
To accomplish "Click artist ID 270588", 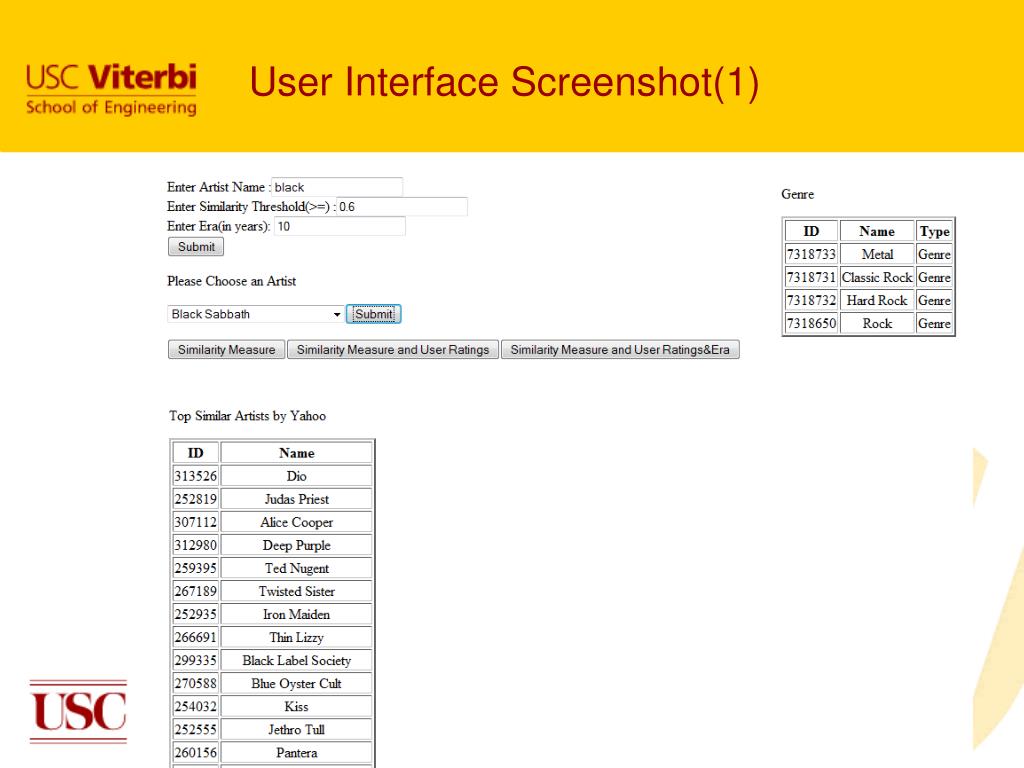I will pos(195,684).
